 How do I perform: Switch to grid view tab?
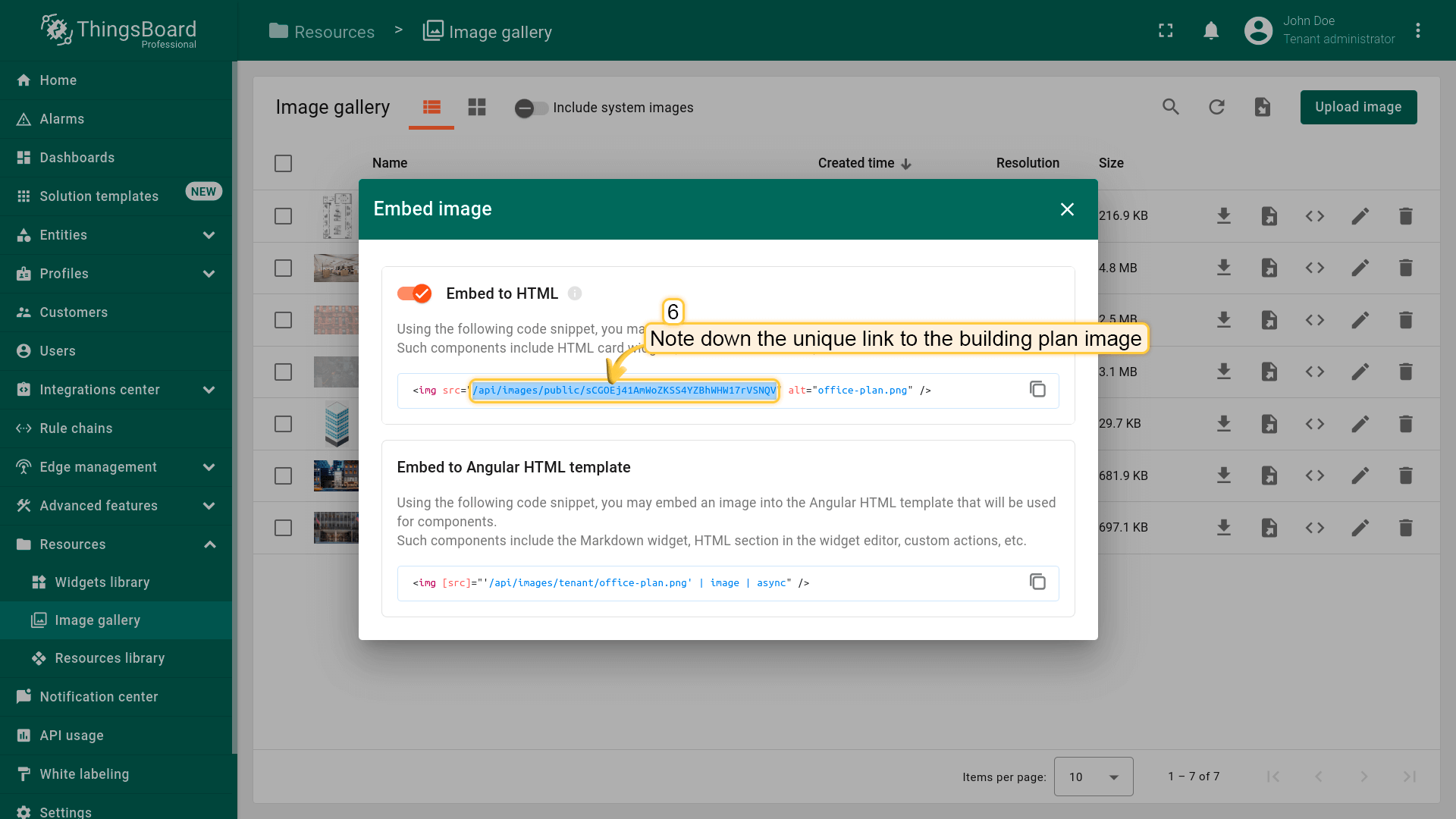[476, 107]
